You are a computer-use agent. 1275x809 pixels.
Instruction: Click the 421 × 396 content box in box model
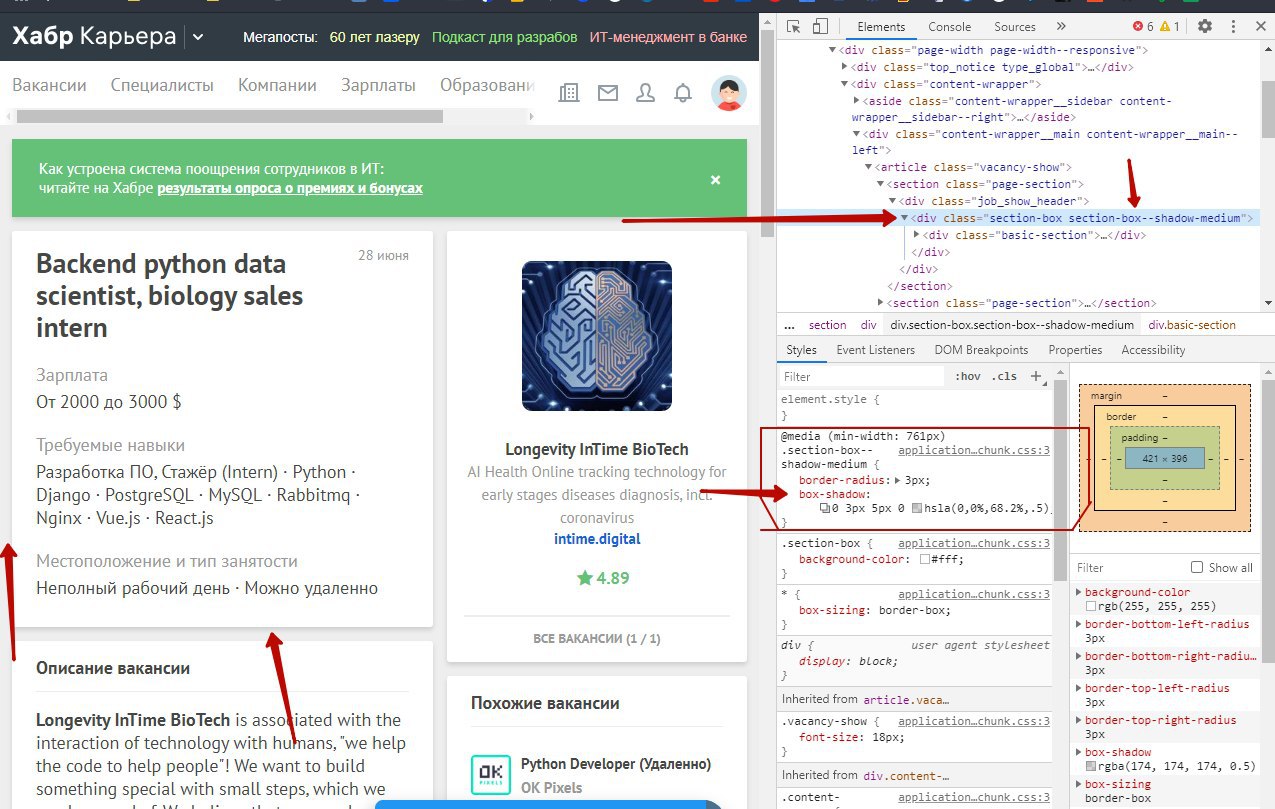[x=1164, y=458]
